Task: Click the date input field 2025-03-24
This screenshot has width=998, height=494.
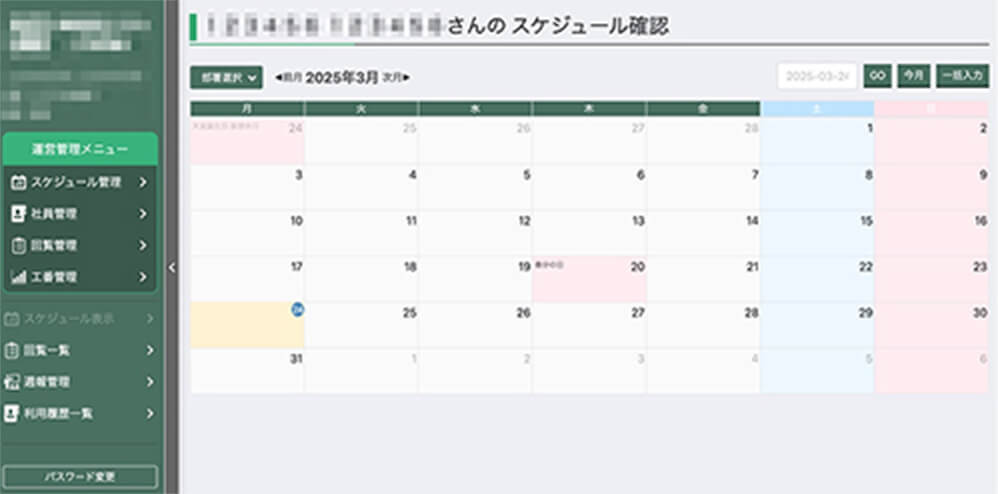Action: 817,76
